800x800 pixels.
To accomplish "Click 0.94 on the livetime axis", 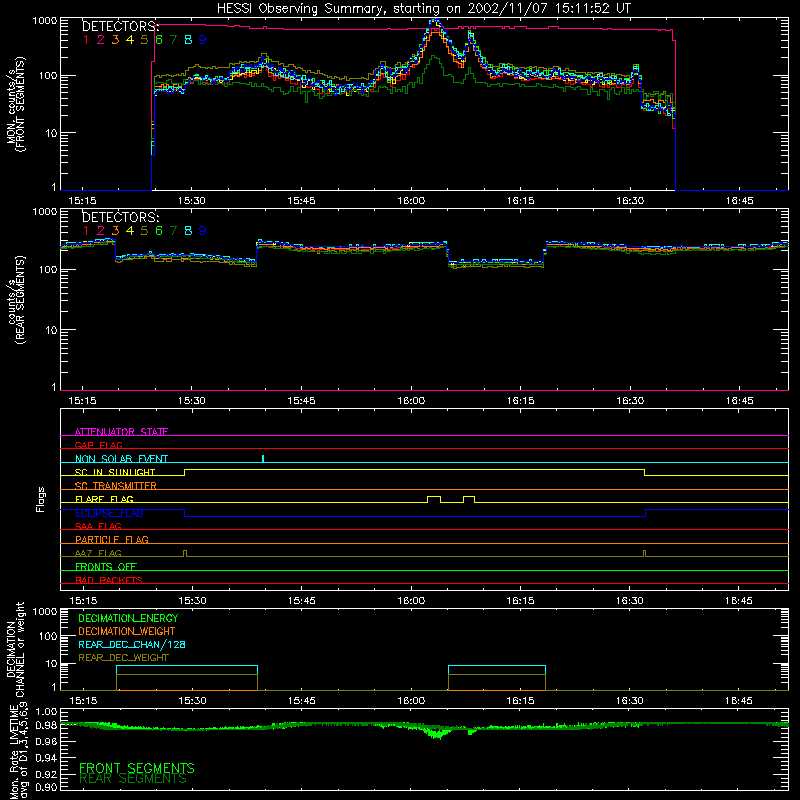I will click(46, 757).
